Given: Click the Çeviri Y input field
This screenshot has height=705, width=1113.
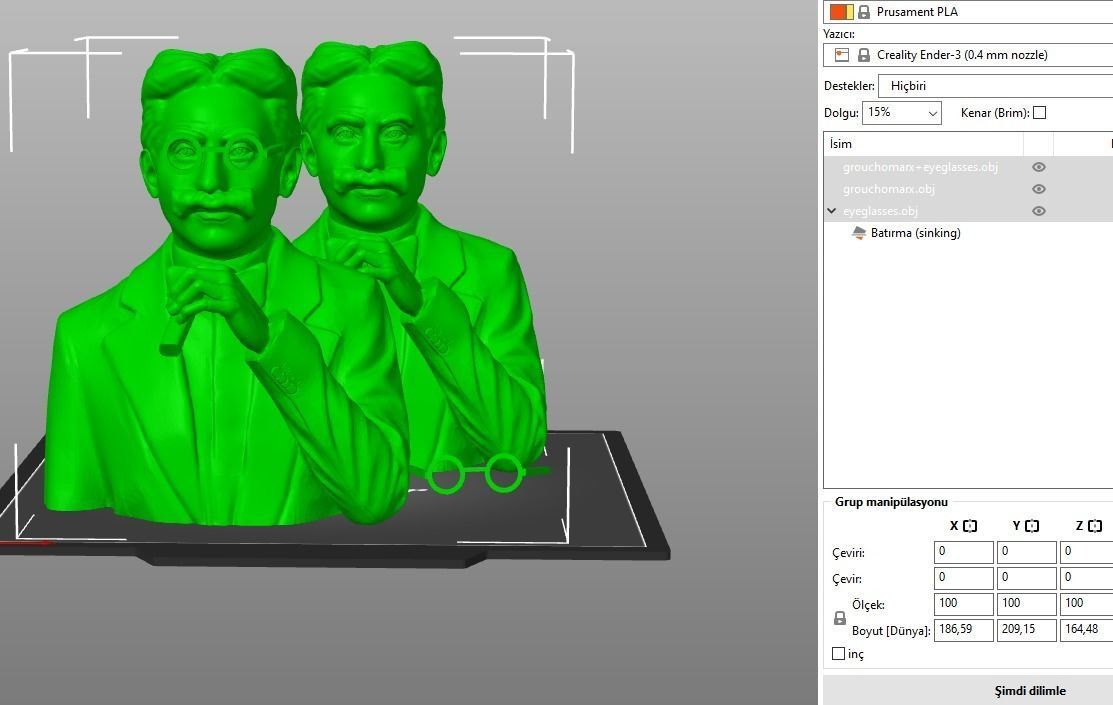Looking at the screenshot, I should click(x=1026, y=552).
